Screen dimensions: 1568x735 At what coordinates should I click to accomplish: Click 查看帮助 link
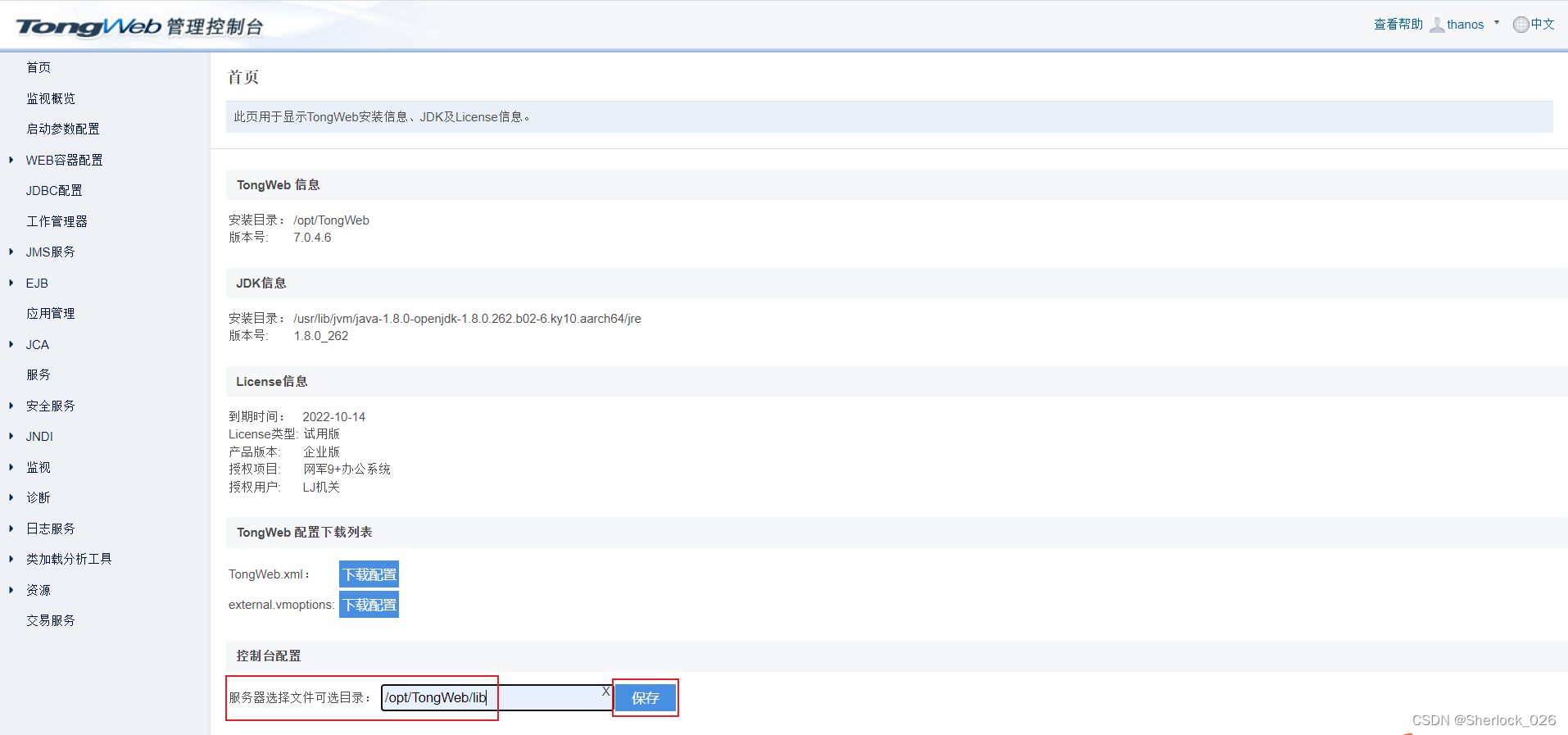(1398, 25)
